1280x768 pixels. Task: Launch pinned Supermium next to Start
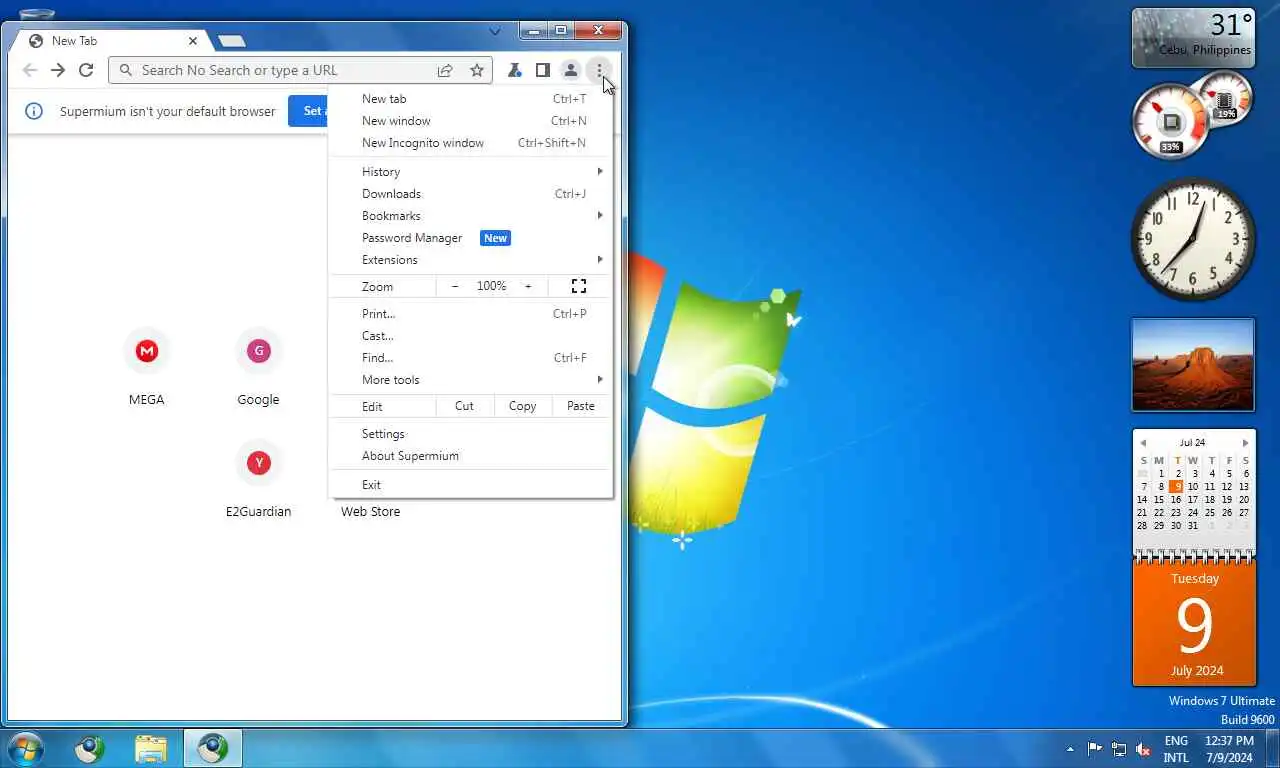point(90,748)
